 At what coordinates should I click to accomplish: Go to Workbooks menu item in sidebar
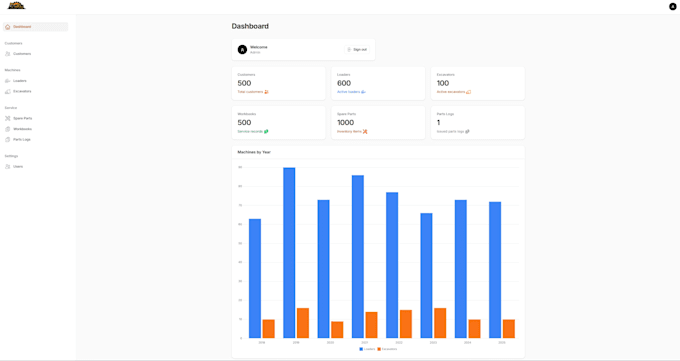pyautogui.click(x=22, y=129)
